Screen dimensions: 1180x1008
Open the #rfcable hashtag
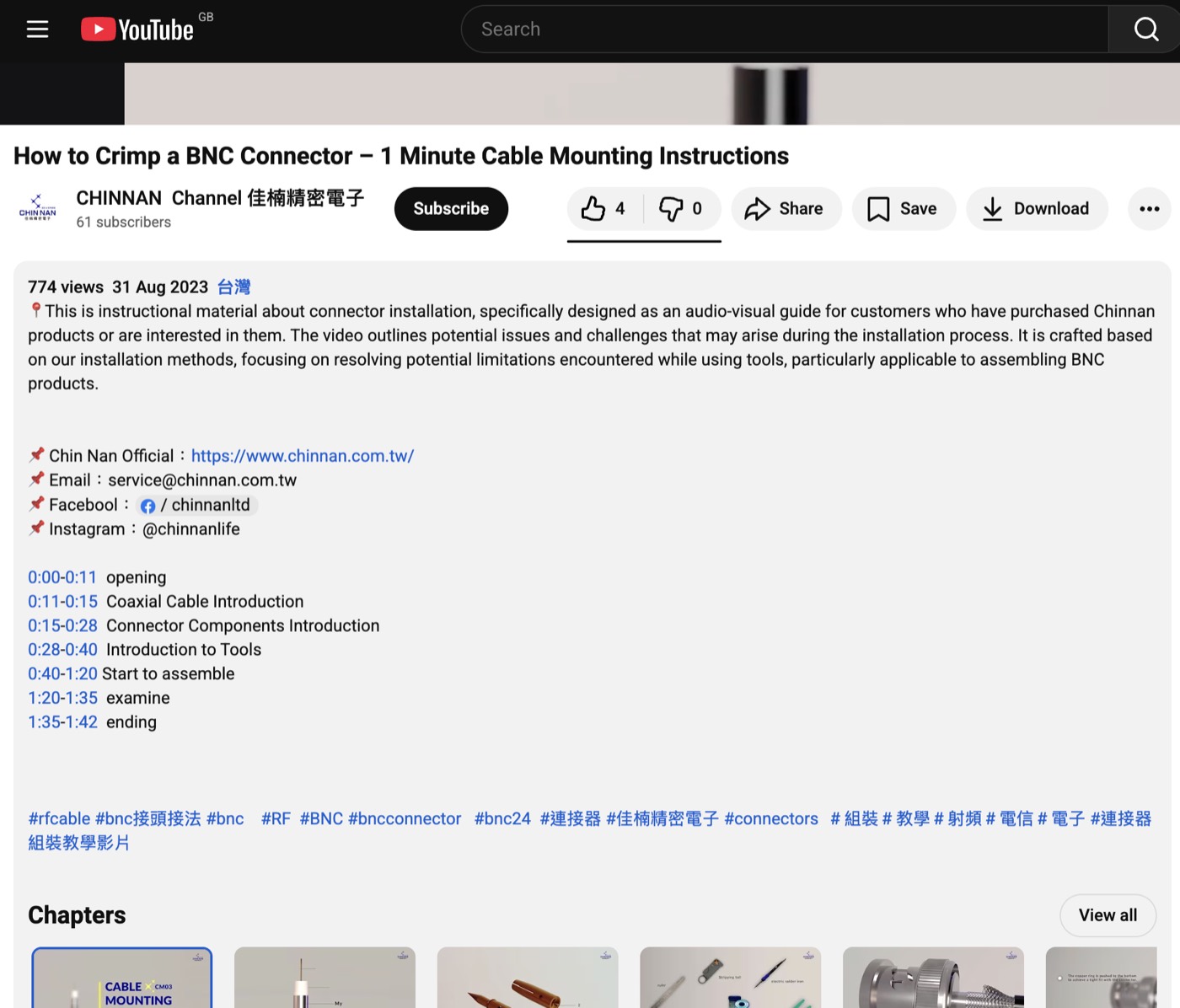click(x=59, y=819)
